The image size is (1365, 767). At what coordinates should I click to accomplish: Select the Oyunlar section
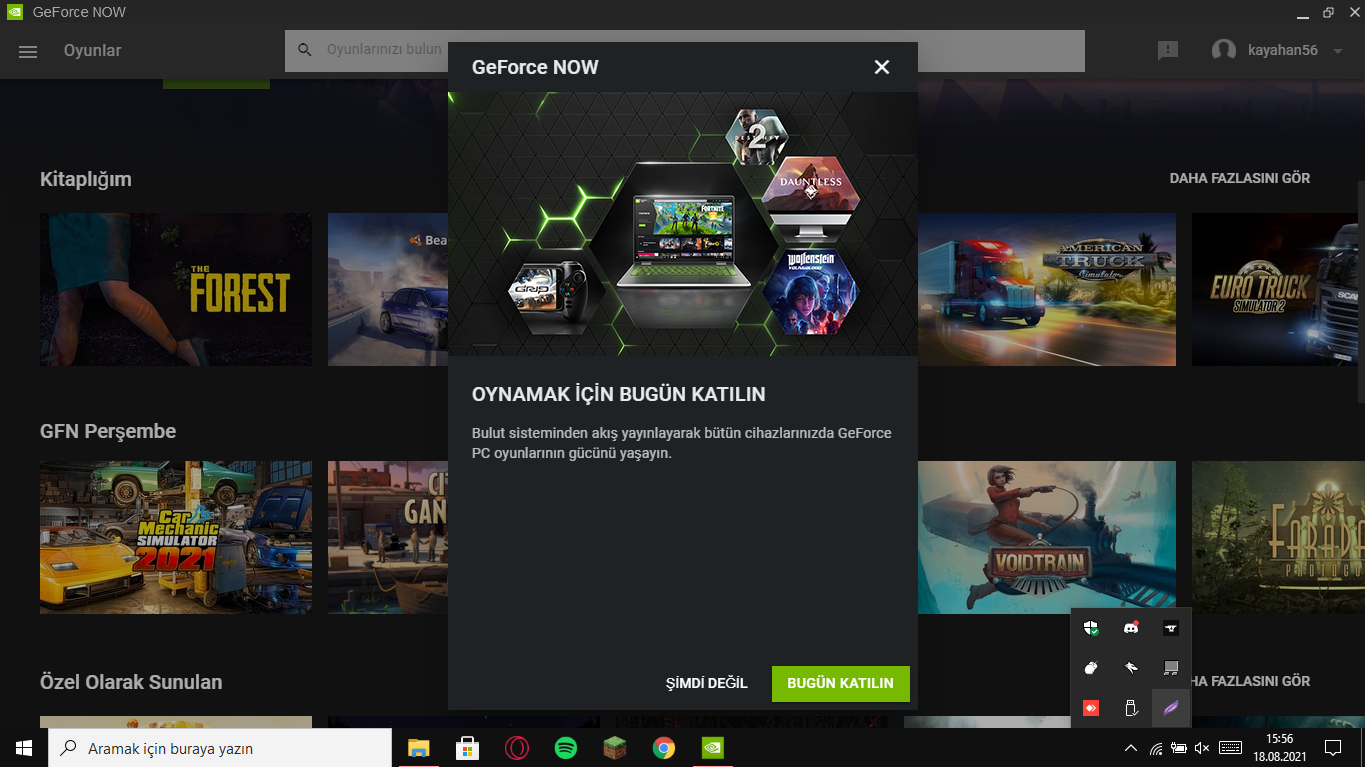click(x=93, y=51)
